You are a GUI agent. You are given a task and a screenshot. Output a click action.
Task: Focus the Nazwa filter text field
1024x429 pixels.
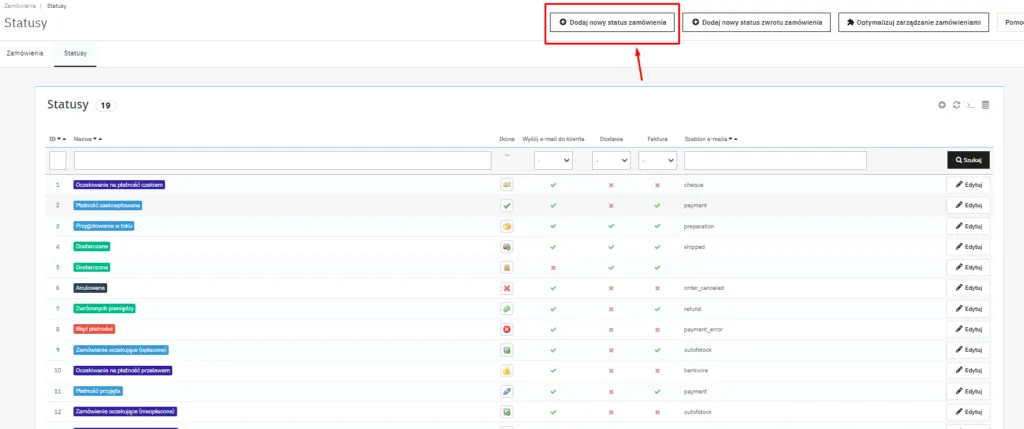click(x=282, y=160)
